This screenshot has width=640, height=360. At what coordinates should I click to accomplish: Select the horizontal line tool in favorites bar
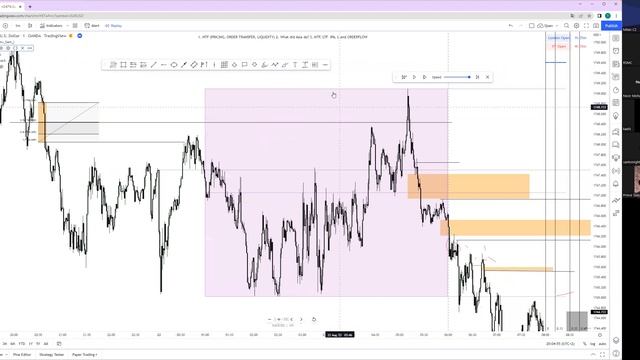pyautogui.click(x=164, y=65)
